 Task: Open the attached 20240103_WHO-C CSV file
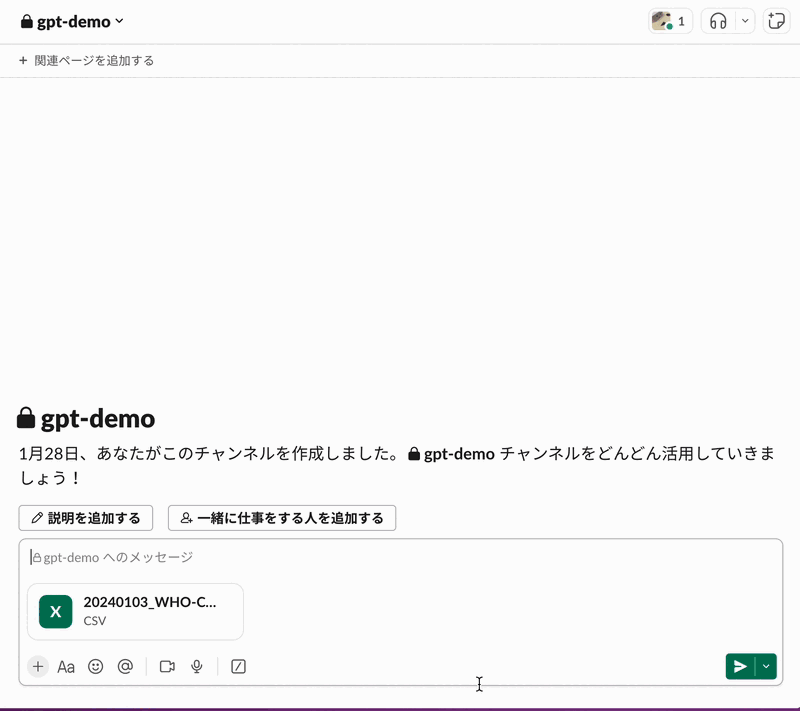pyautogui.click(x=135, y=612)
